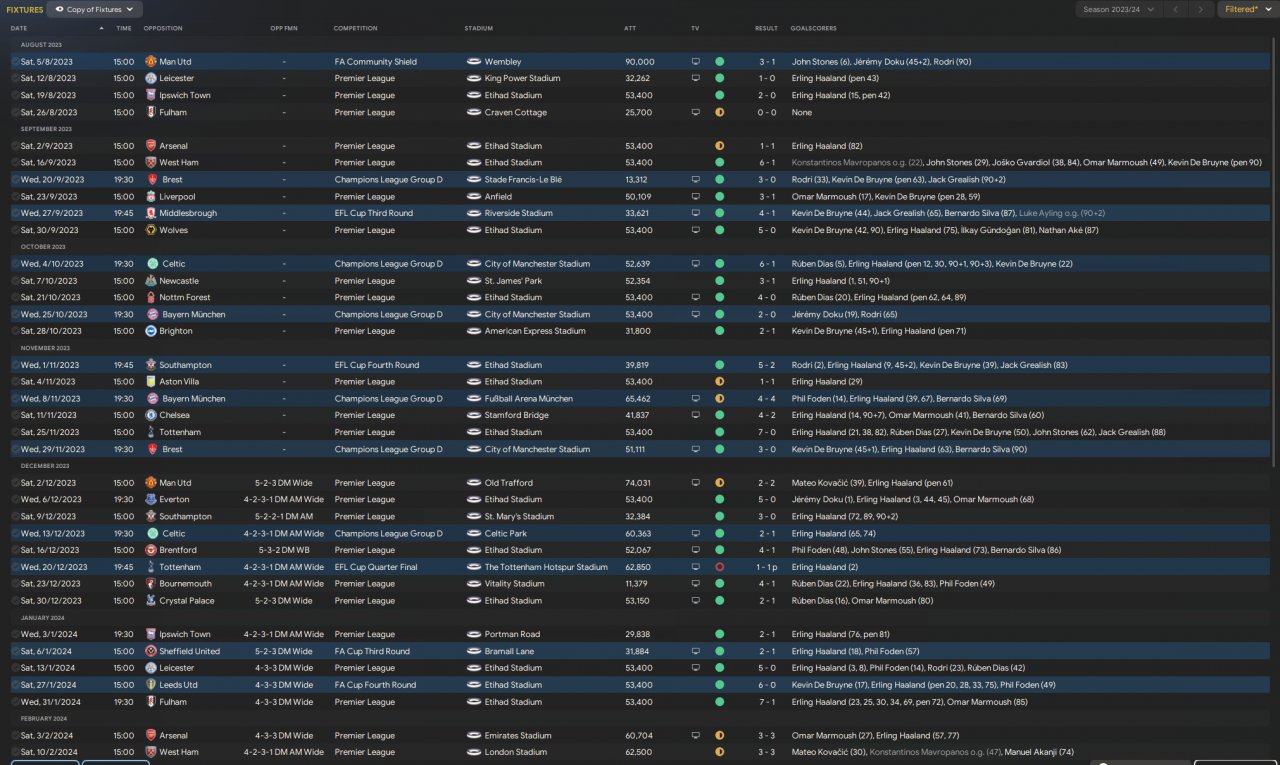Tick the checkbox for Wed, 4/10/2023 fixture
This screenshot has height=765, width=1280.
[15, 264]
